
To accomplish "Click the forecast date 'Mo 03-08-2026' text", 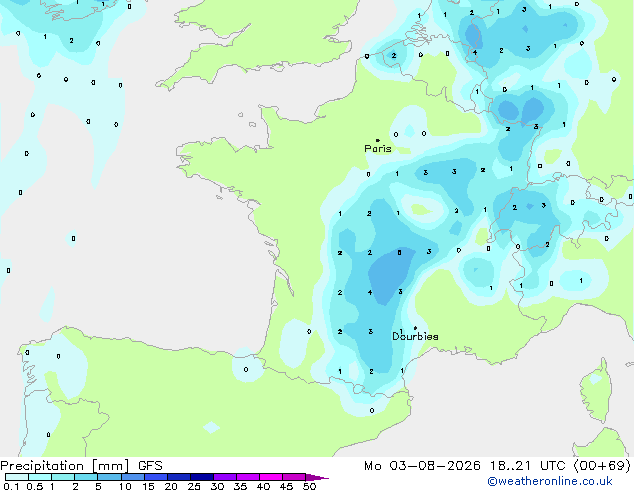I will [x=423, y=466].
